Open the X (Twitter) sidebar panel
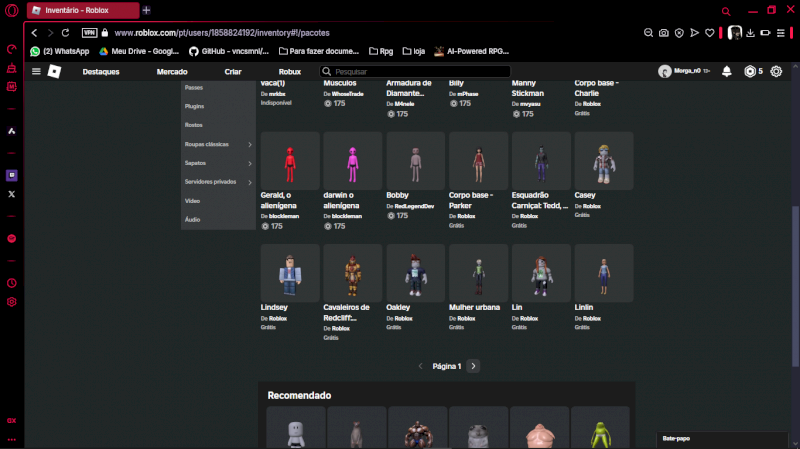 [12, 194]
